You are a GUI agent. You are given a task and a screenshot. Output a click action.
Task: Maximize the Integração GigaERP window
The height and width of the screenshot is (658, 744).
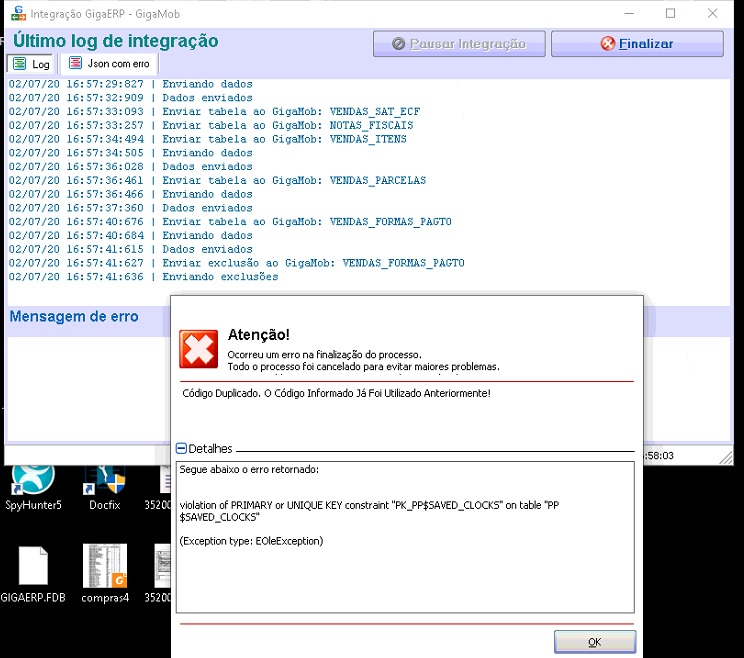click(x=670, y=14)
